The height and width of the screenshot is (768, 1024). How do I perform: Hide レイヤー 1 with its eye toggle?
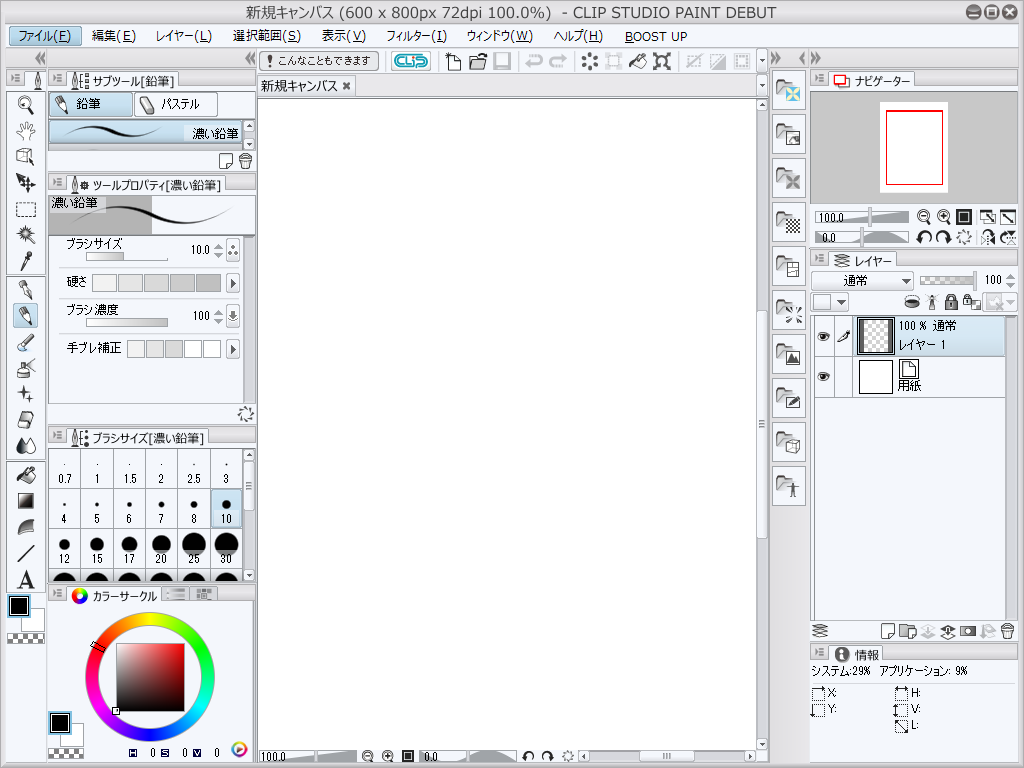tap(823, 336)
